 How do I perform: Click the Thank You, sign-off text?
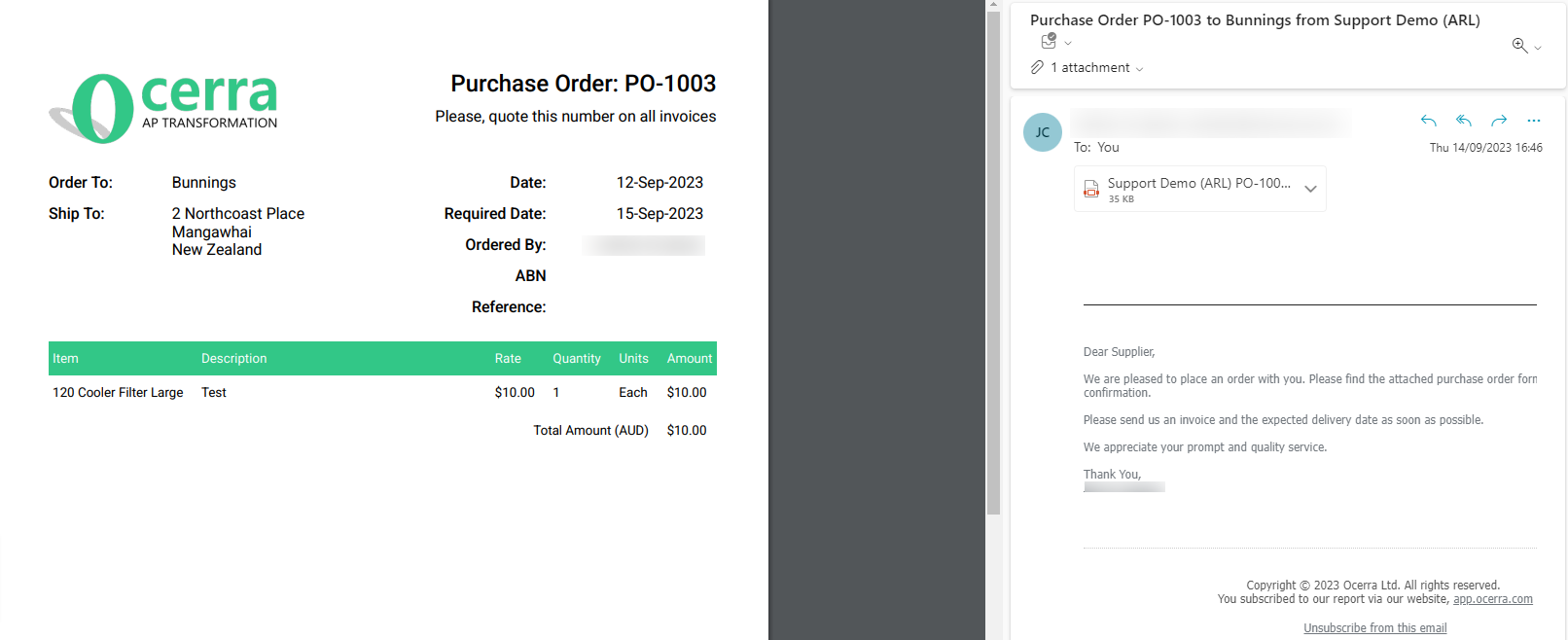tap(1113, 475)
